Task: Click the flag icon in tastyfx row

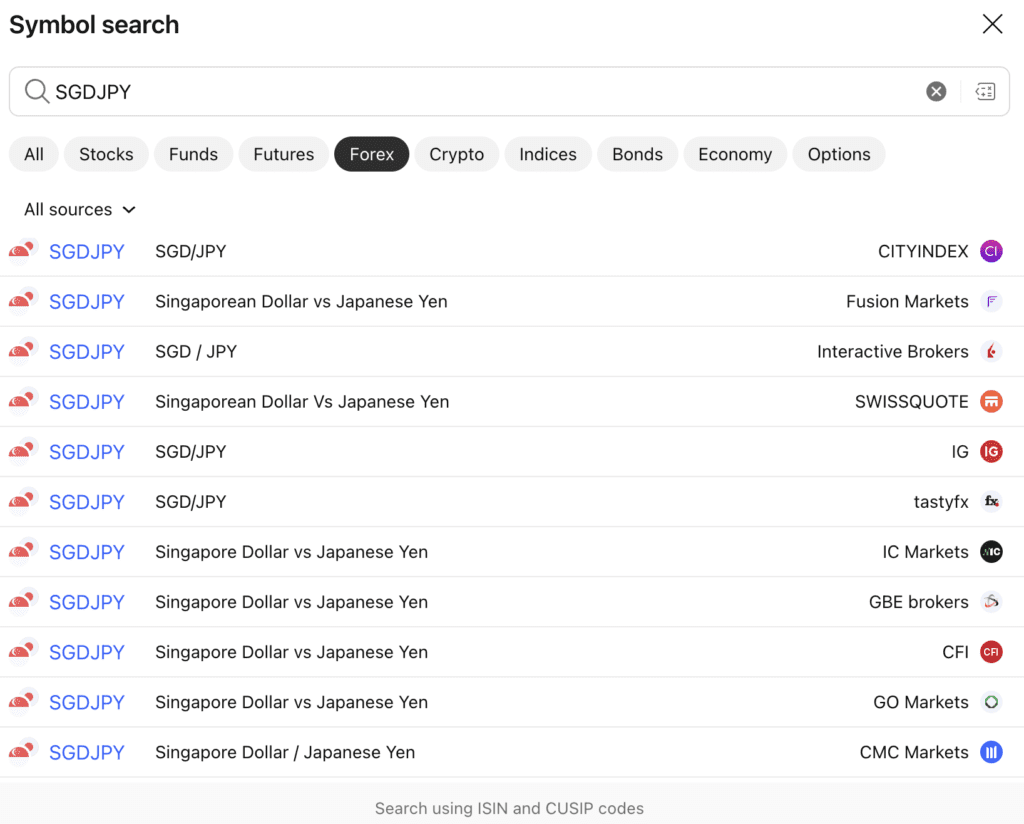Action: pyautogui.click(x=23, y=501)
